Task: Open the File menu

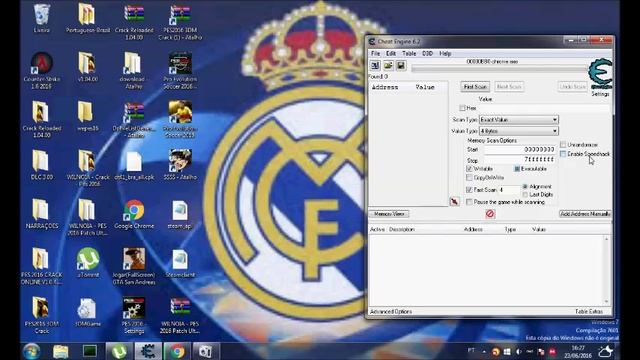Action: click(x=376, y=53)
